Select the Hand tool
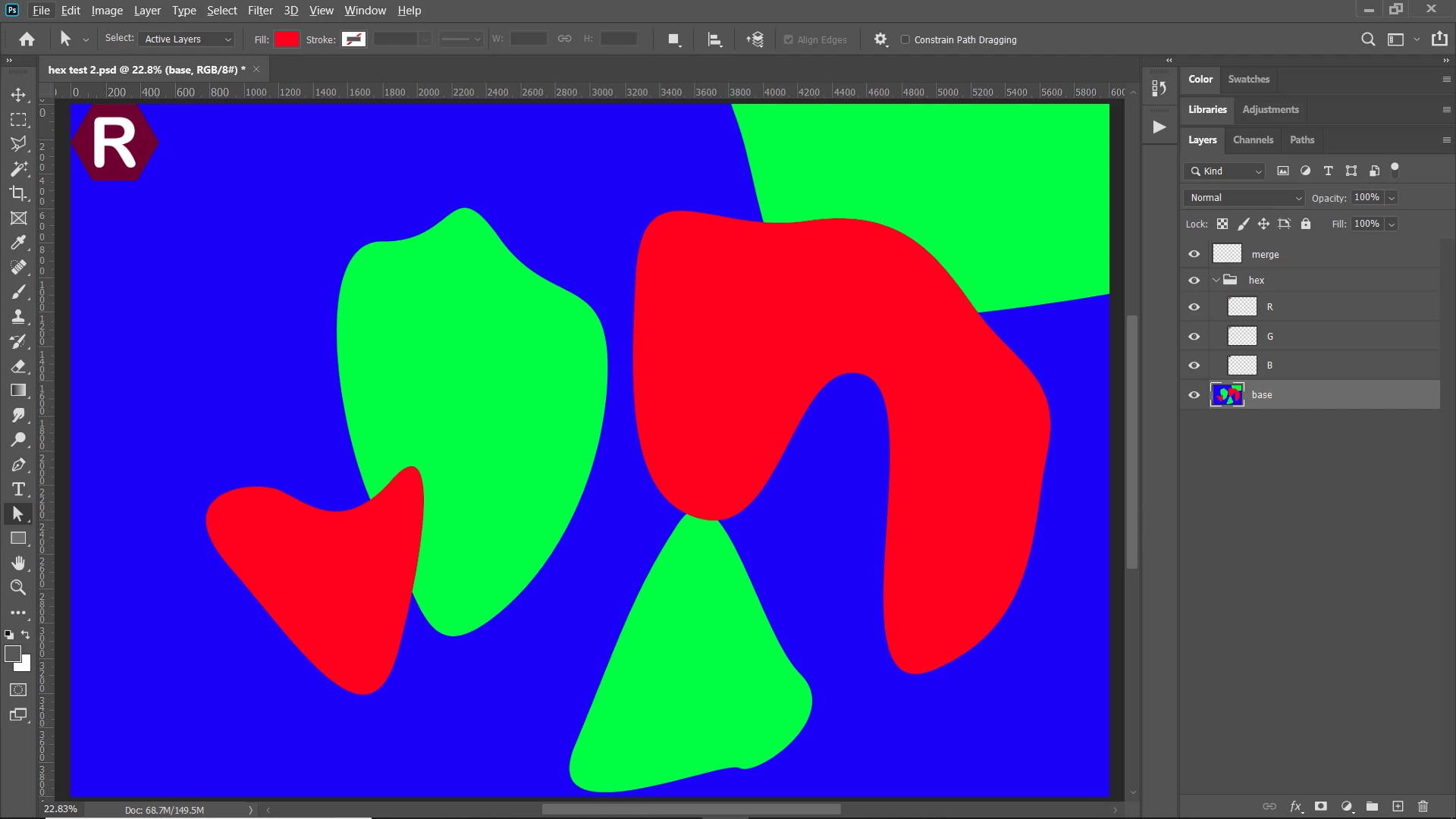 pyautogui.click(x=18, y=563)
